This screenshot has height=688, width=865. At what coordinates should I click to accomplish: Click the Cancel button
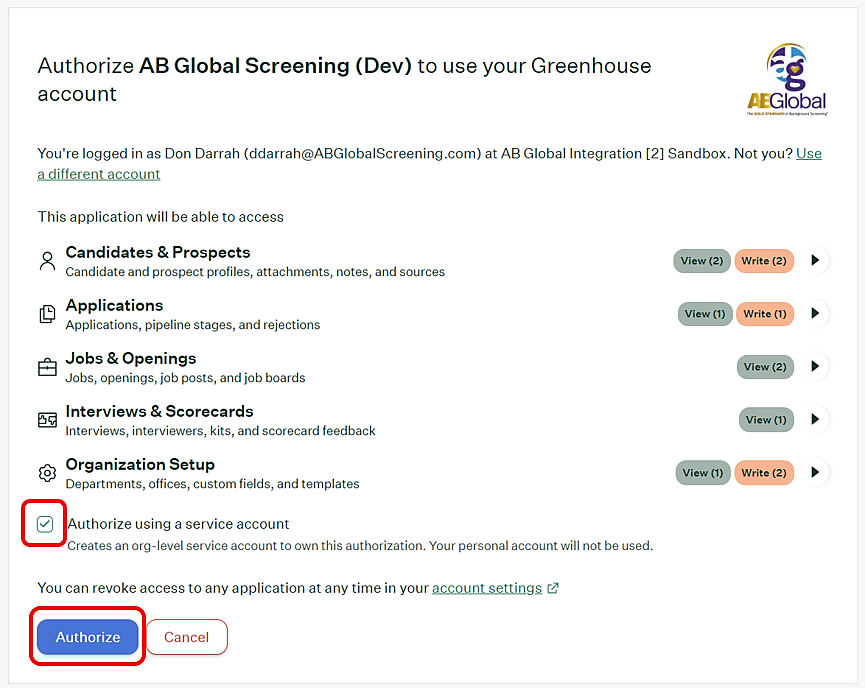[186, 637]
